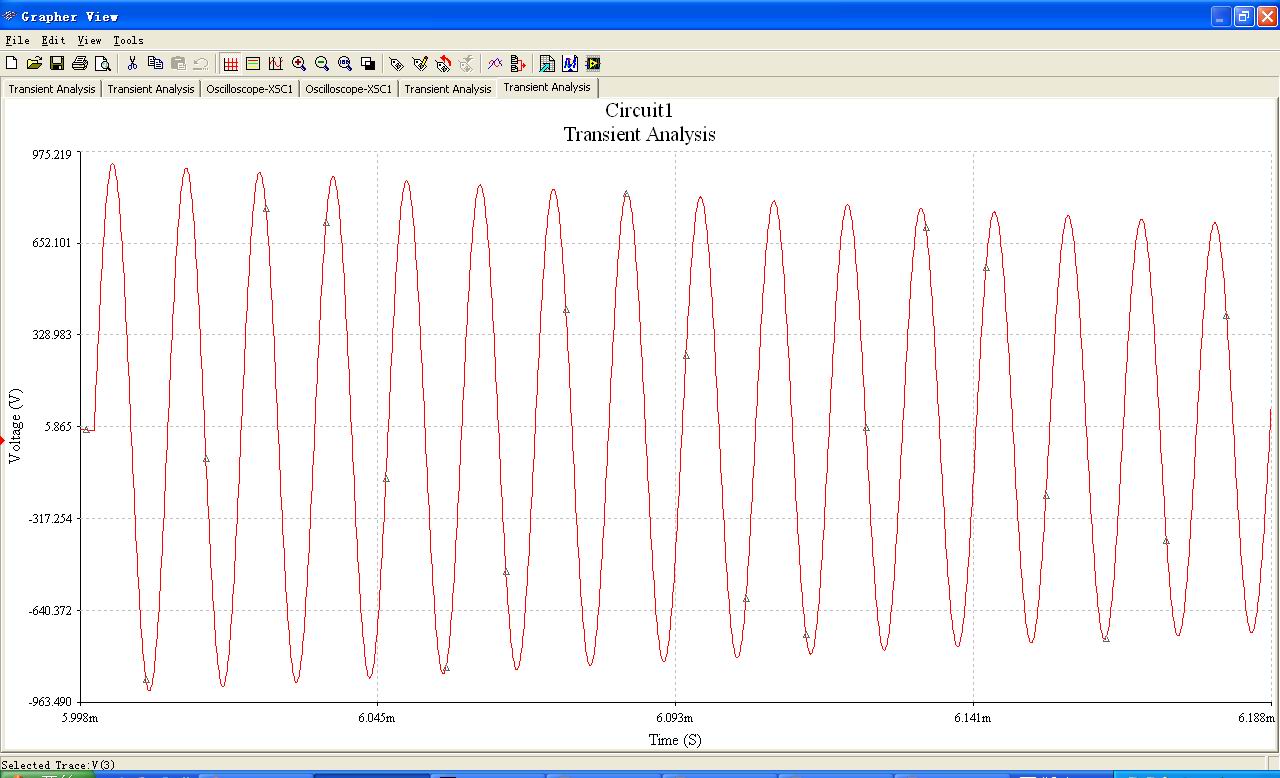Switch to the first Transient Analysis tab

52,89
